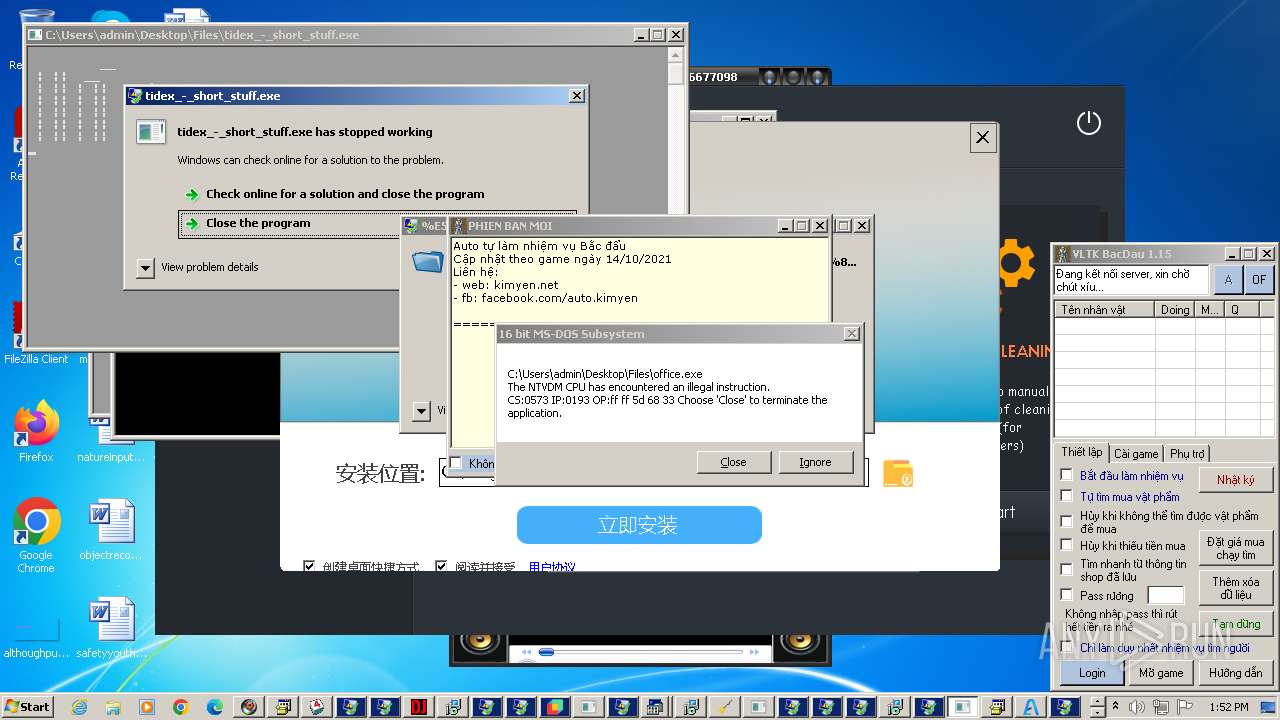Toggle 'Tìm nhanh từ thông tin shop đã lưu' checkbox
1280x720 pixels.
tap(1066, 569)
